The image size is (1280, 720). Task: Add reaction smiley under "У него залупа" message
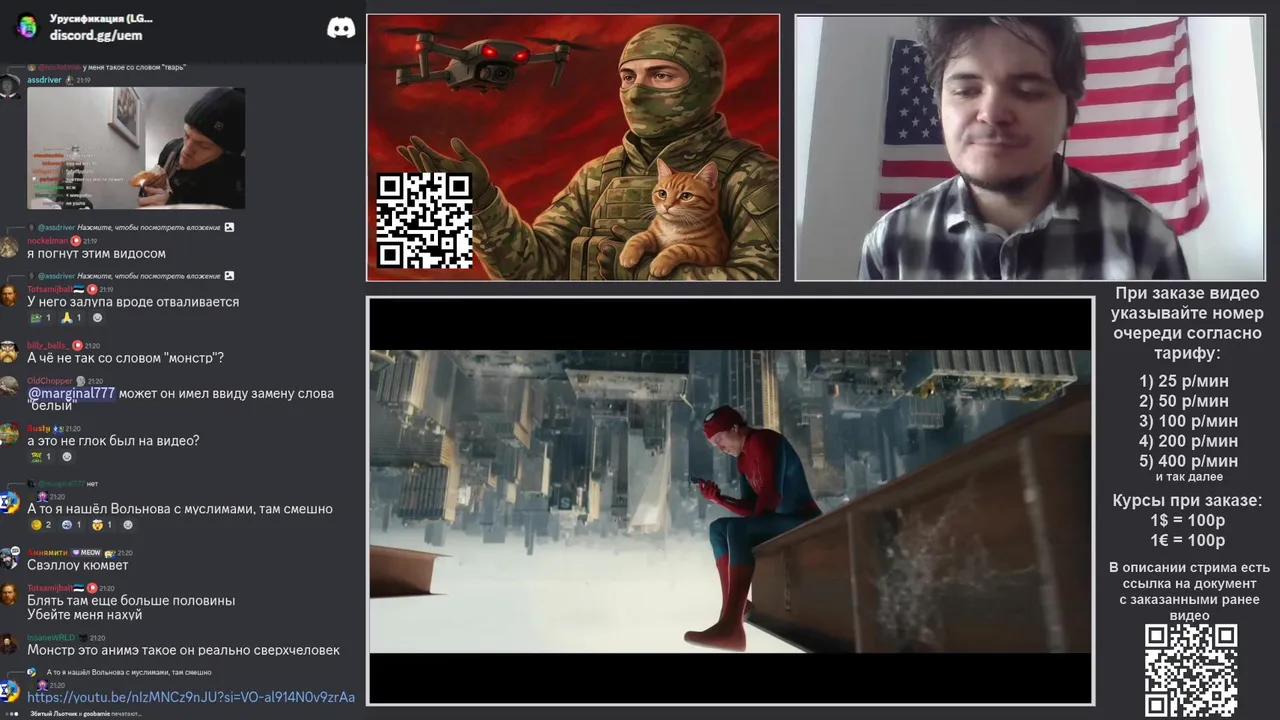[x=97, y=318]
